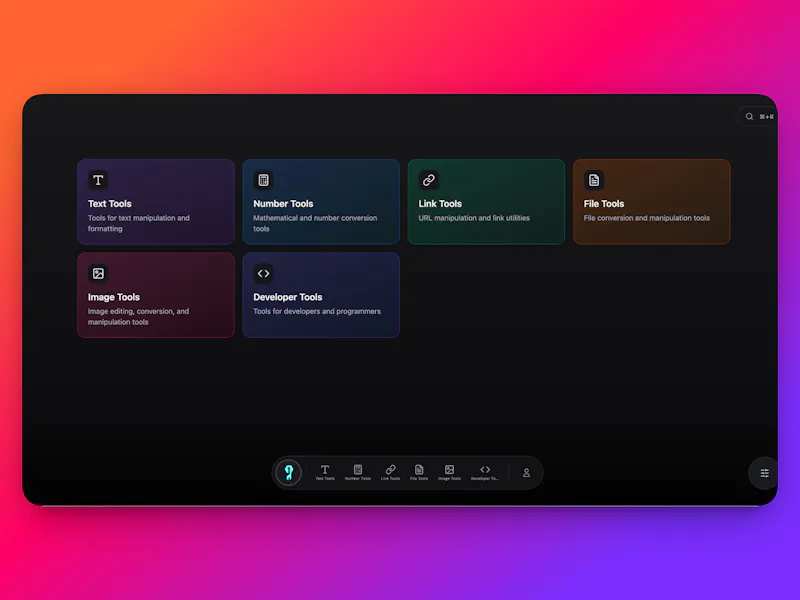Open the user profile icon in dock
Image resolution: width=800 pixels, height=600 pixels.
(526, 473)
